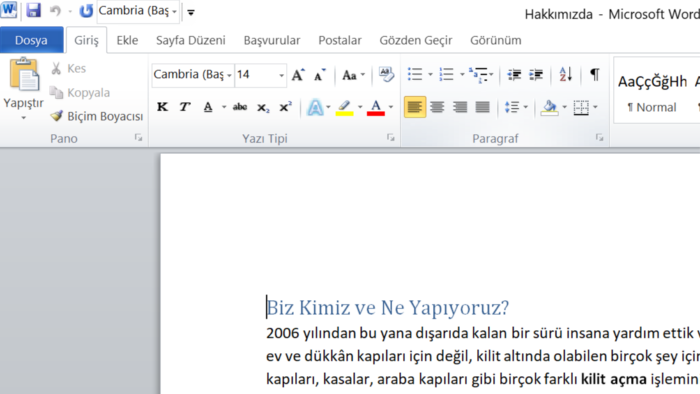Viewport: 700px width, 394px height.
Task: Click Decrease Indent icon
Action: pyautogui.click(x=514, y=75)
